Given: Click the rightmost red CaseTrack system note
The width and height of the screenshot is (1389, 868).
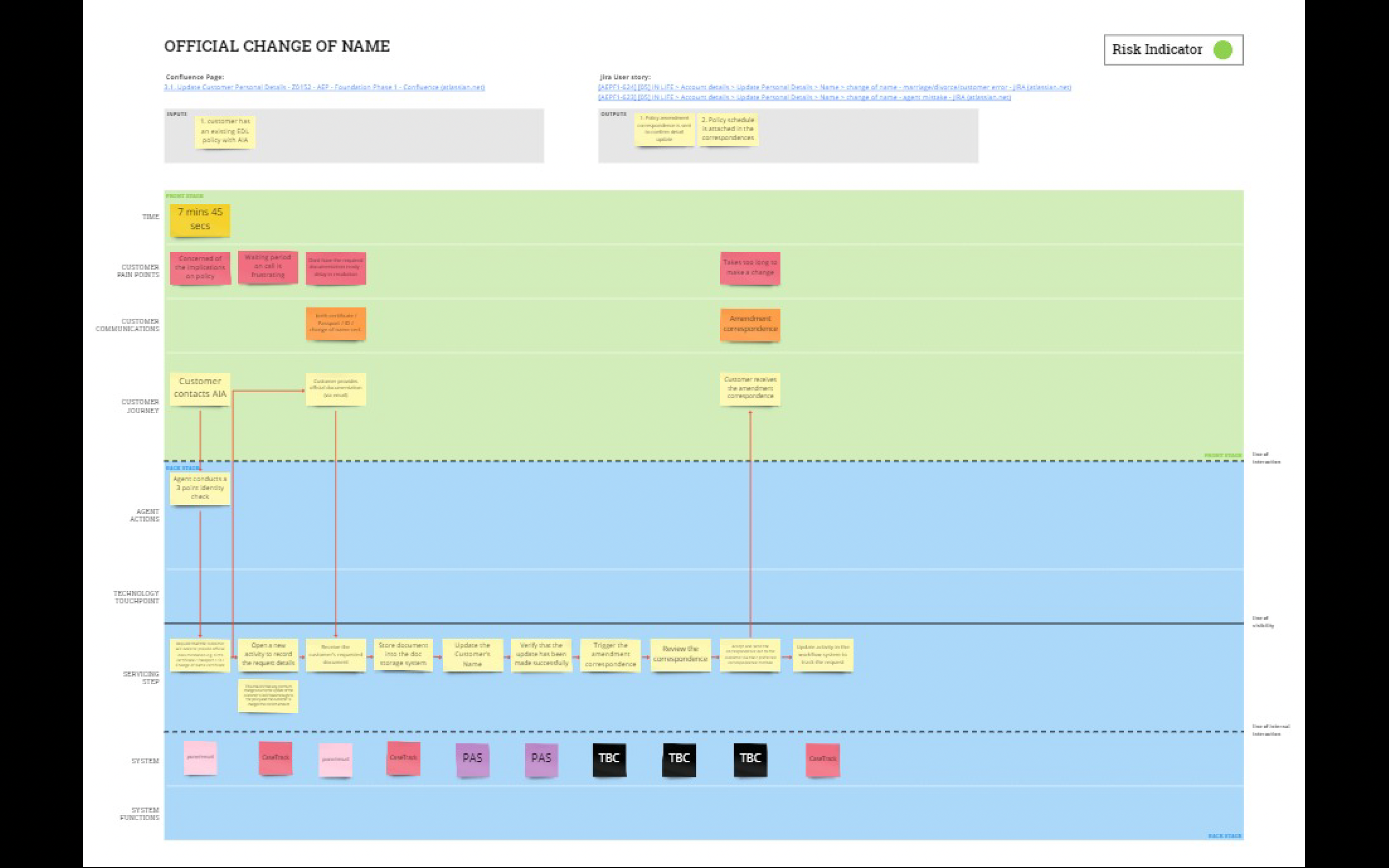Looking at the screenshot, I should (822, 759).
